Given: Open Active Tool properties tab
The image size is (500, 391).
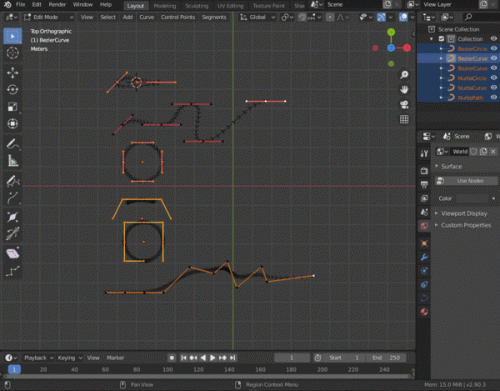Looking at the screenshot, I should point(424,153).
